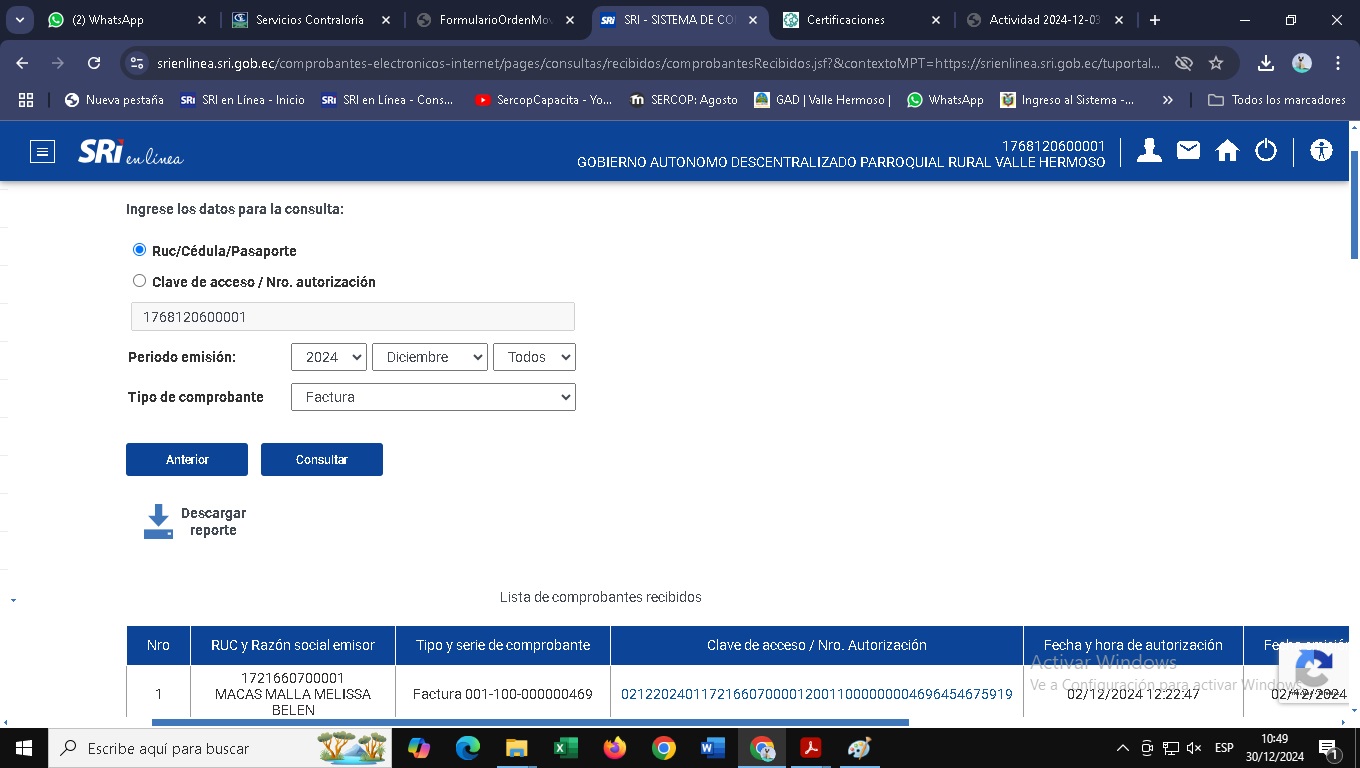The height and width of the screenshot is (768, 1360).
Task: Click the RUC number input field
Action: click(x=353, y=317)
